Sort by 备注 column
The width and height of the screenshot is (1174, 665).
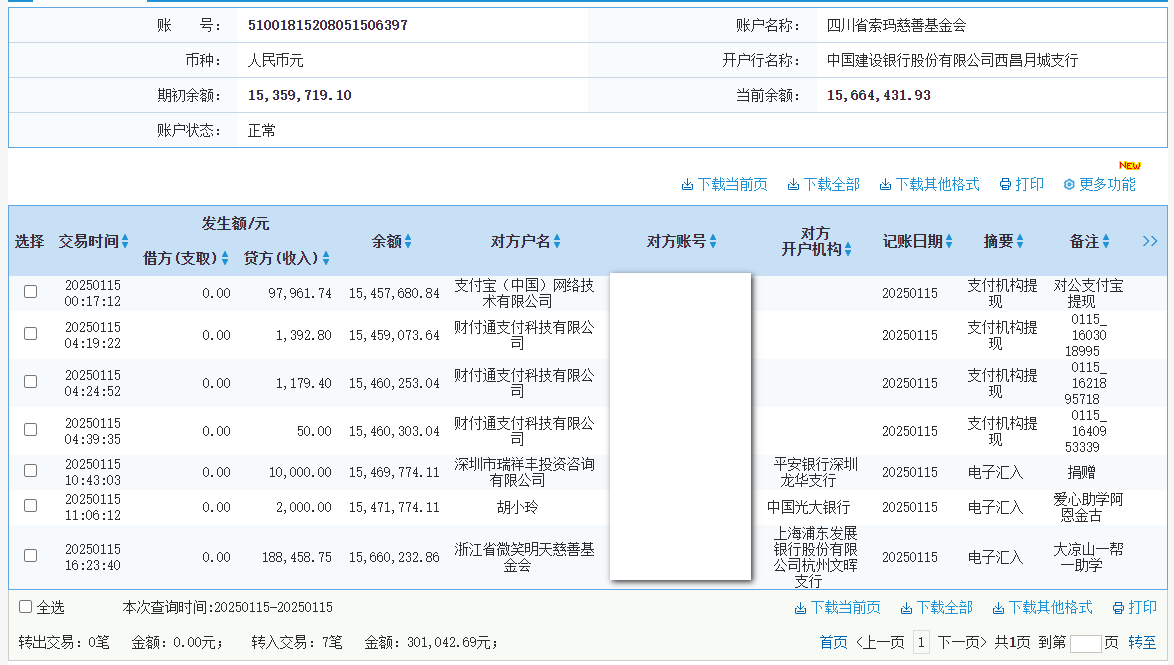(1106, 241)
